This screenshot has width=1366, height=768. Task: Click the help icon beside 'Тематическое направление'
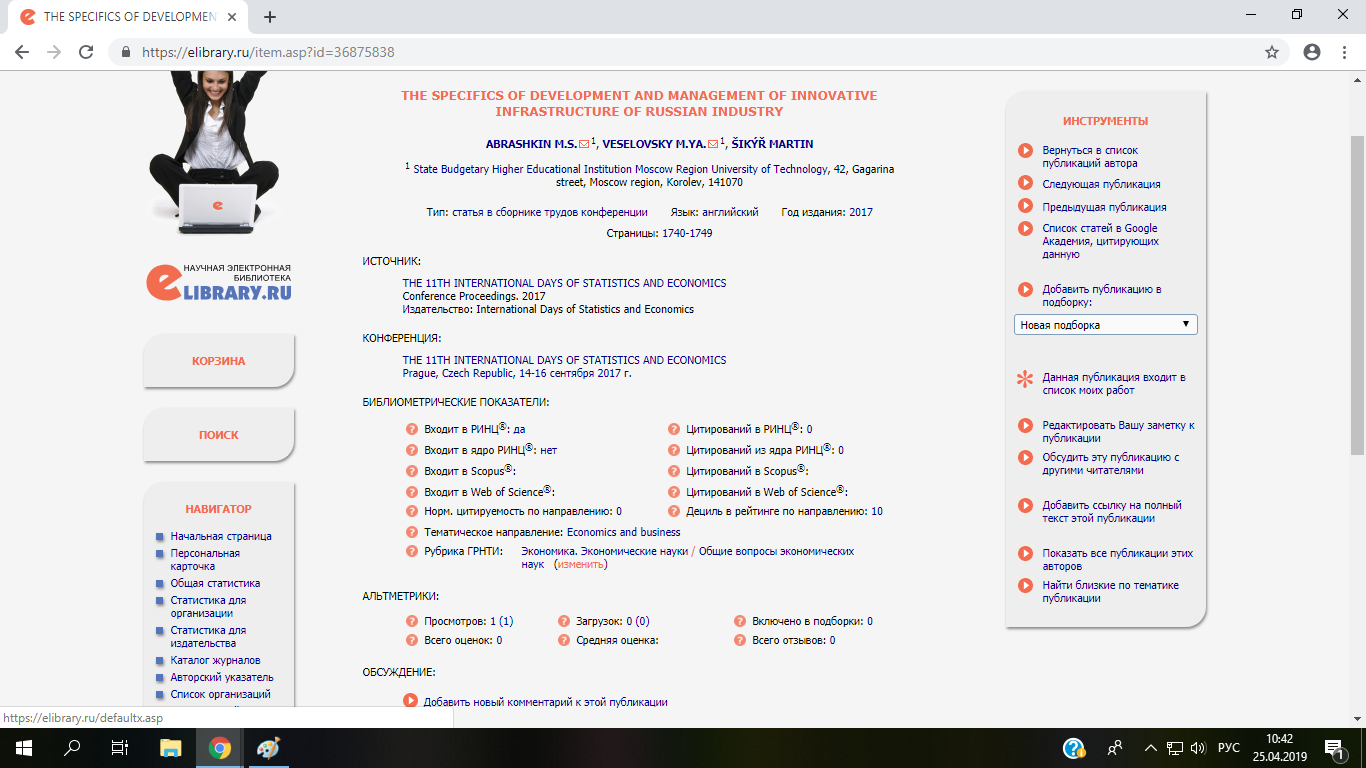[x=411, y=532]
